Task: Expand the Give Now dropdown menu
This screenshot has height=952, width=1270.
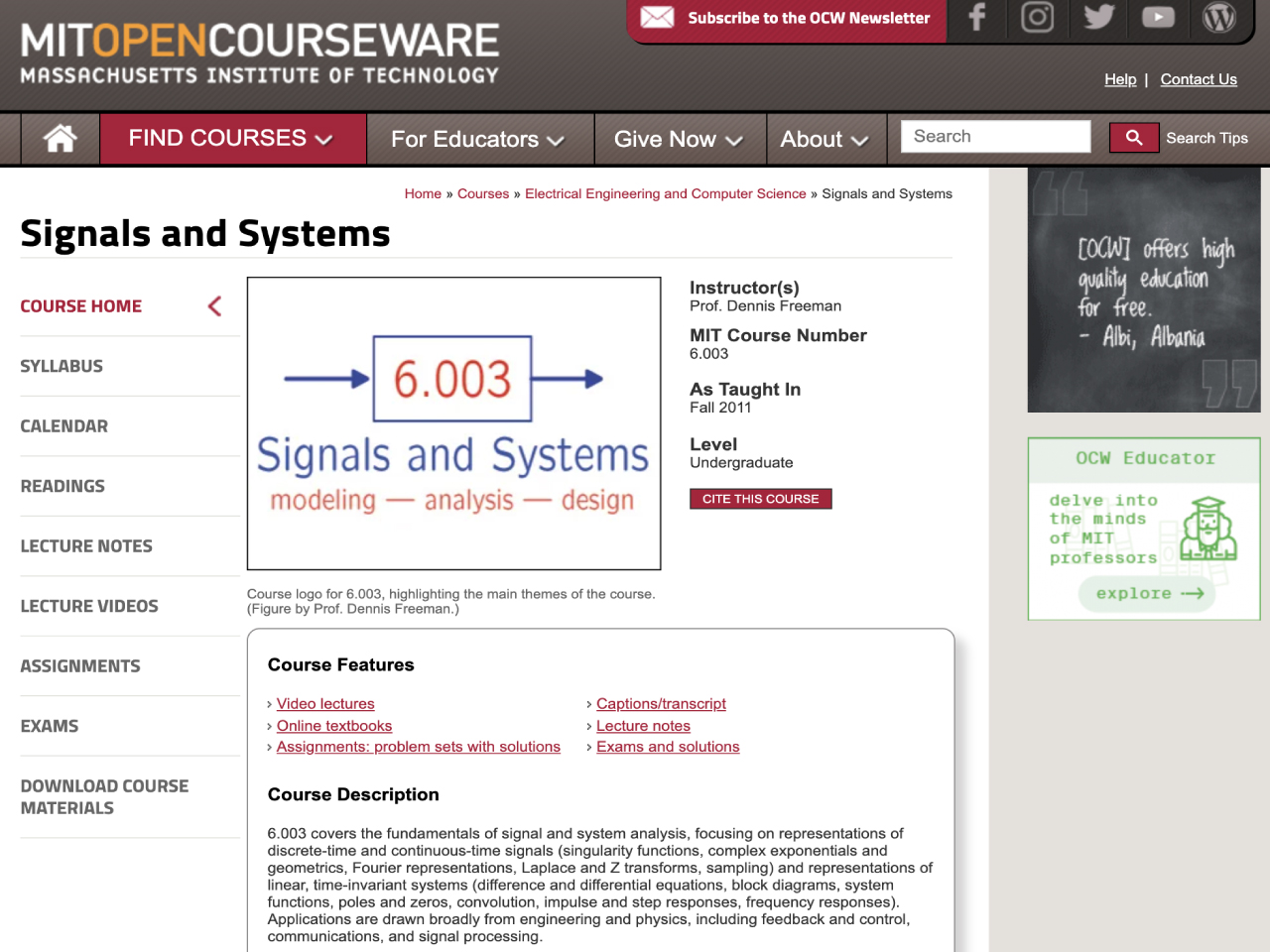Action: [x=679, y=139]
